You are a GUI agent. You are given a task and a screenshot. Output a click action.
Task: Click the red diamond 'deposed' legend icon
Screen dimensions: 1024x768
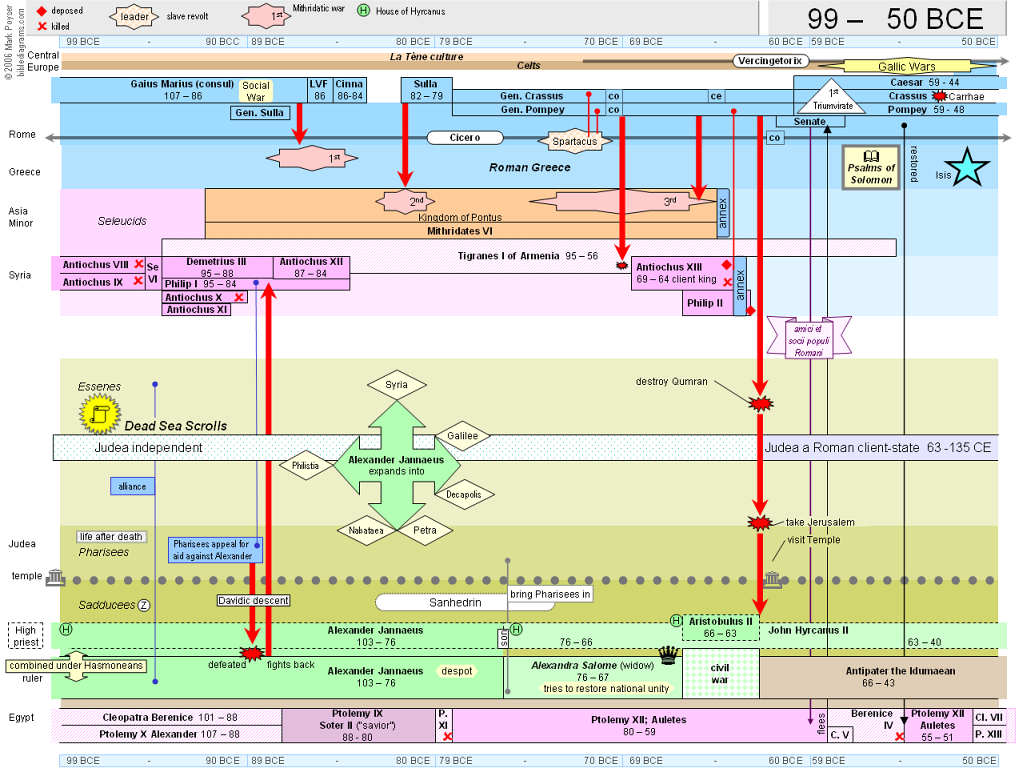click(42, 11)
